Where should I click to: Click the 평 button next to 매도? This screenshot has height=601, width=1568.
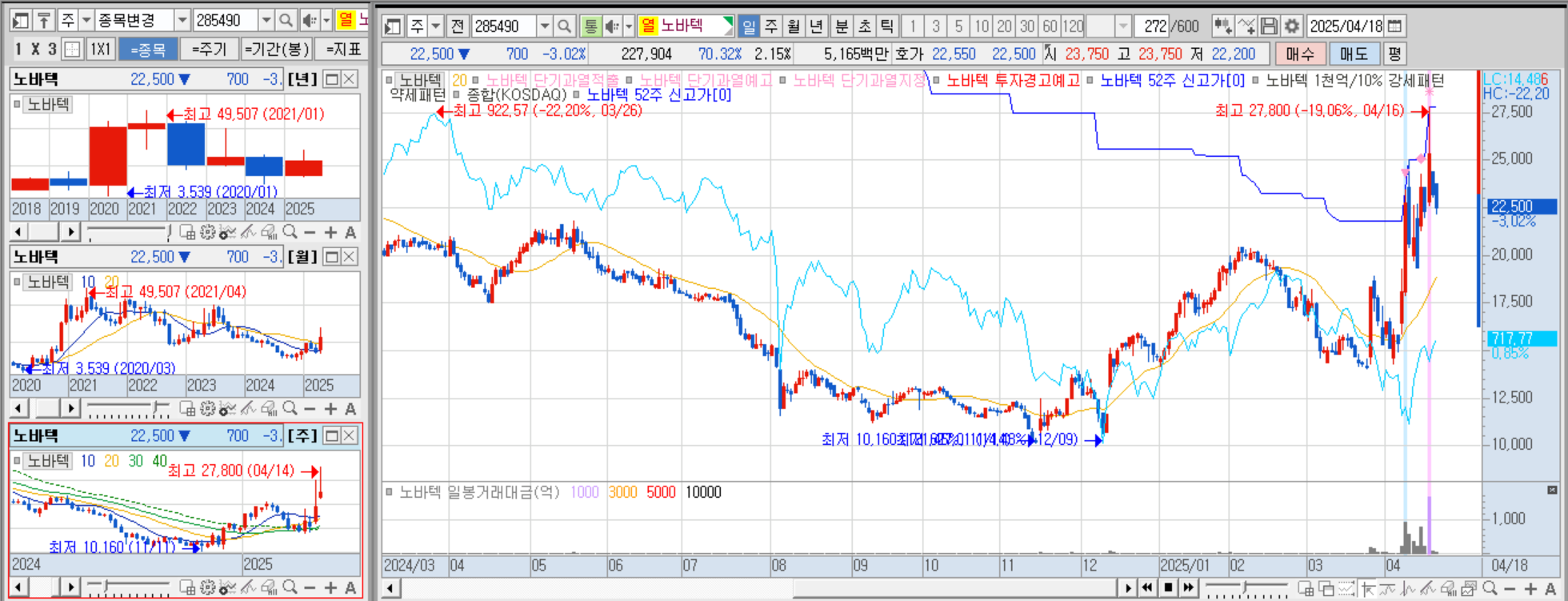pos(1394,54)
